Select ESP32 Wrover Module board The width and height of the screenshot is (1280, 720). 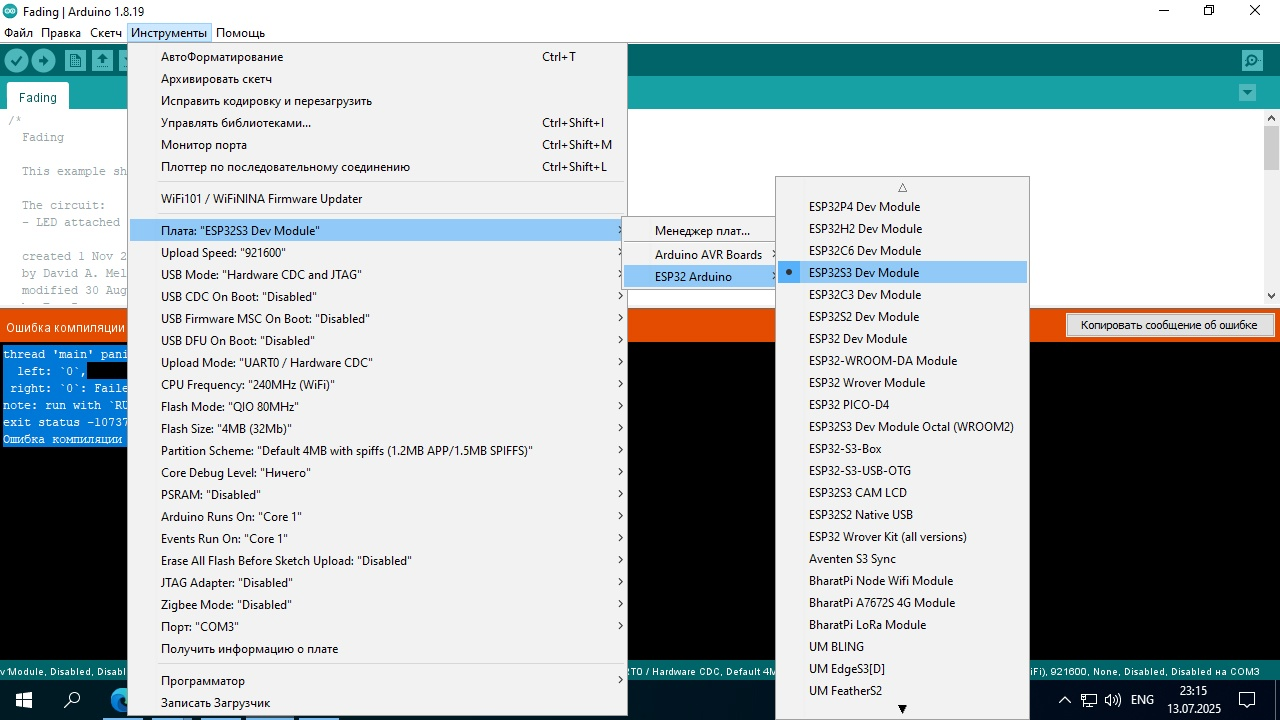(x=902, y=383)
